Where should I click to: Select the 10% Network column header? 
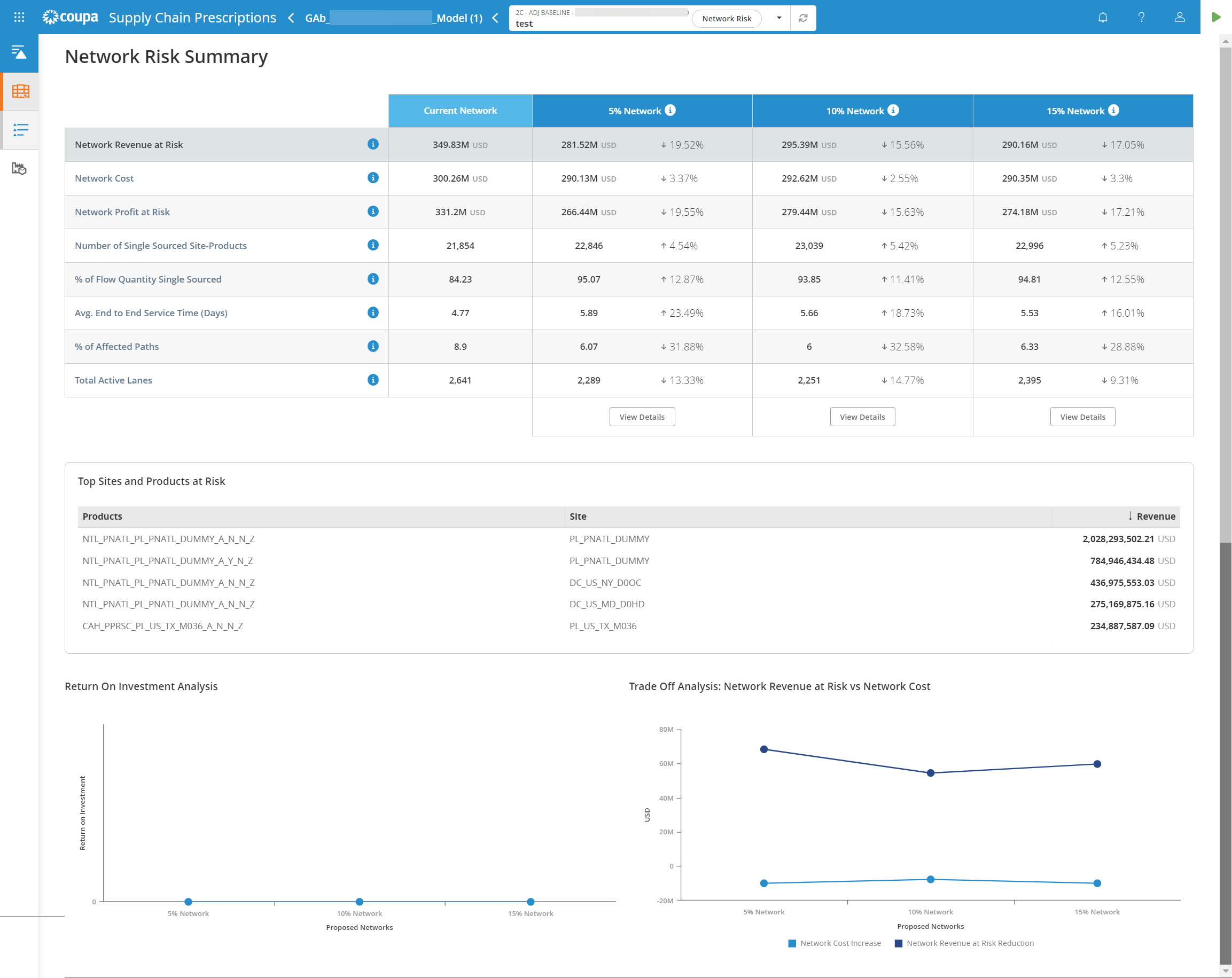click(862, 110)
